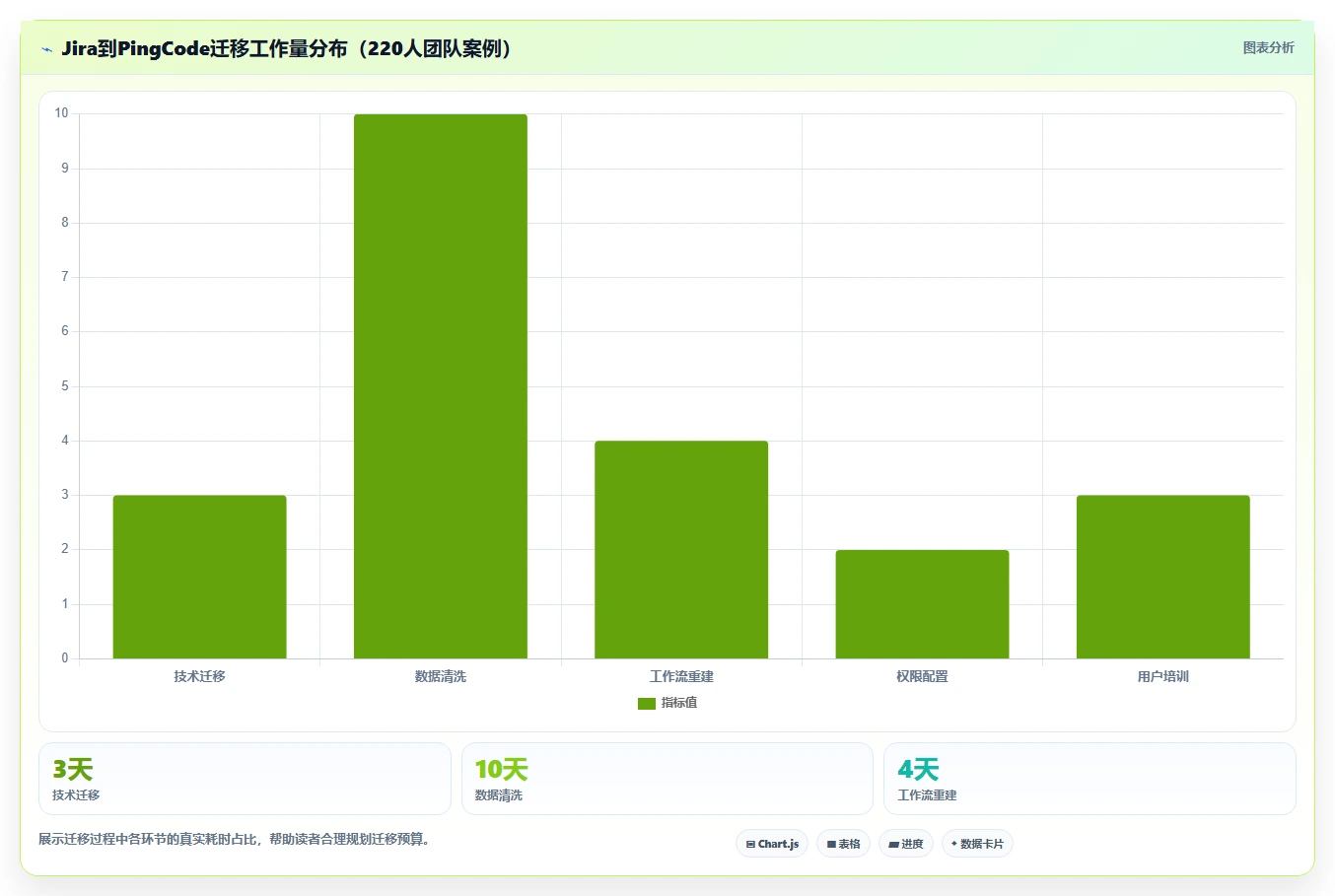Viewport: 1335px width, 896px height.
Task: Click the 用户培训 bar in the chart
Action: click(1163, 577)
